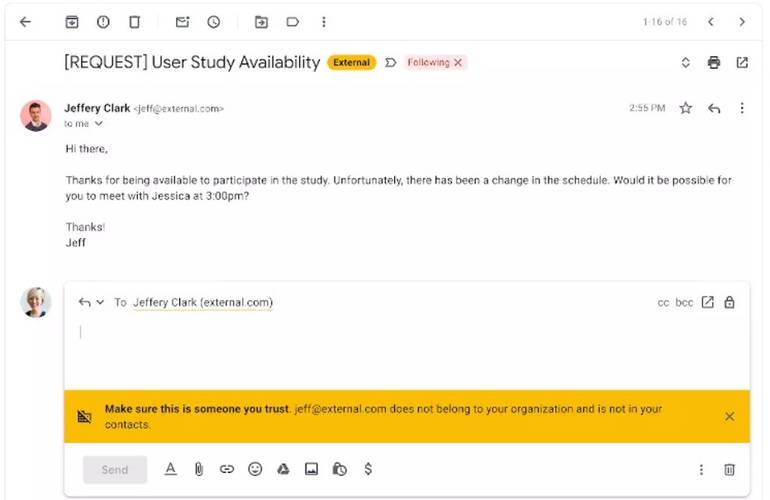Click the 2:55 PM timestamp
Image resolution: width=770 pixels, height=500 pixels.
pos(647,108)
